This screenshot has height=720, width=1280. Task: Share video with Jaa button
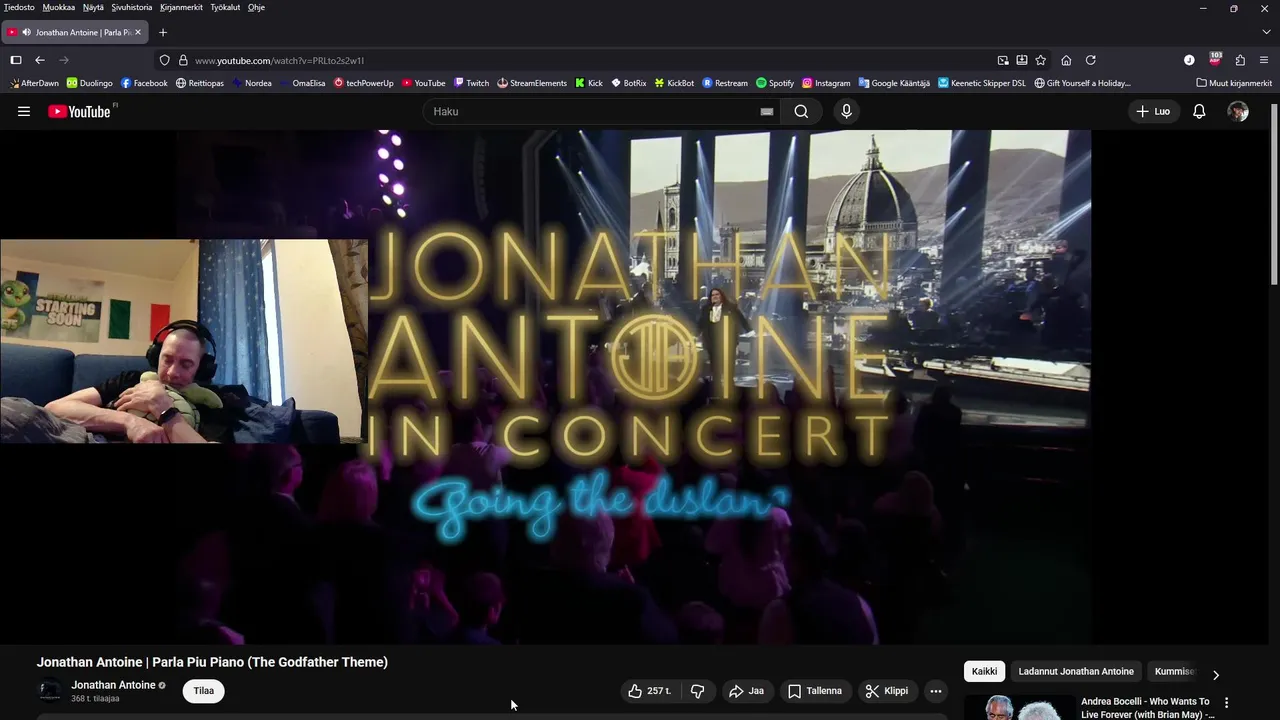746,691
